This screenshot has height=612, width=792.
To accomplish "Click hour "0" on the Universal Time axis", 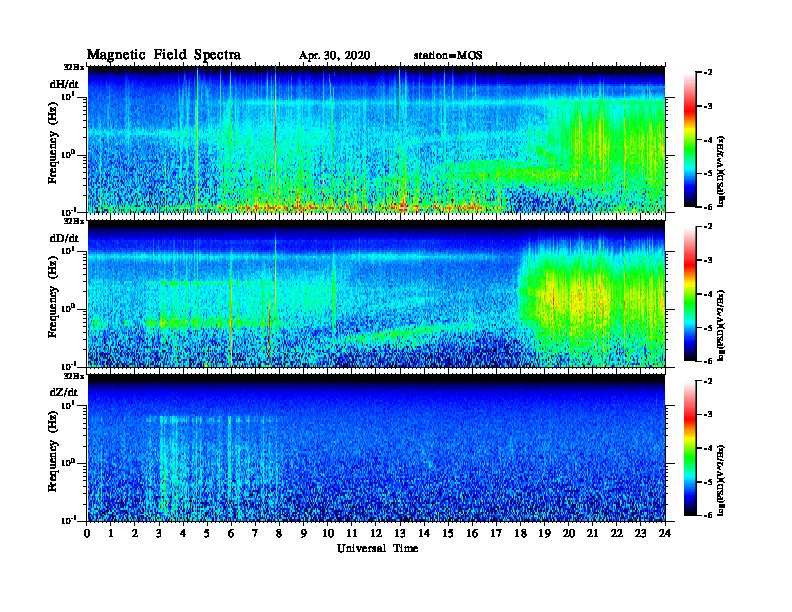I will click(x=87, y=533).
